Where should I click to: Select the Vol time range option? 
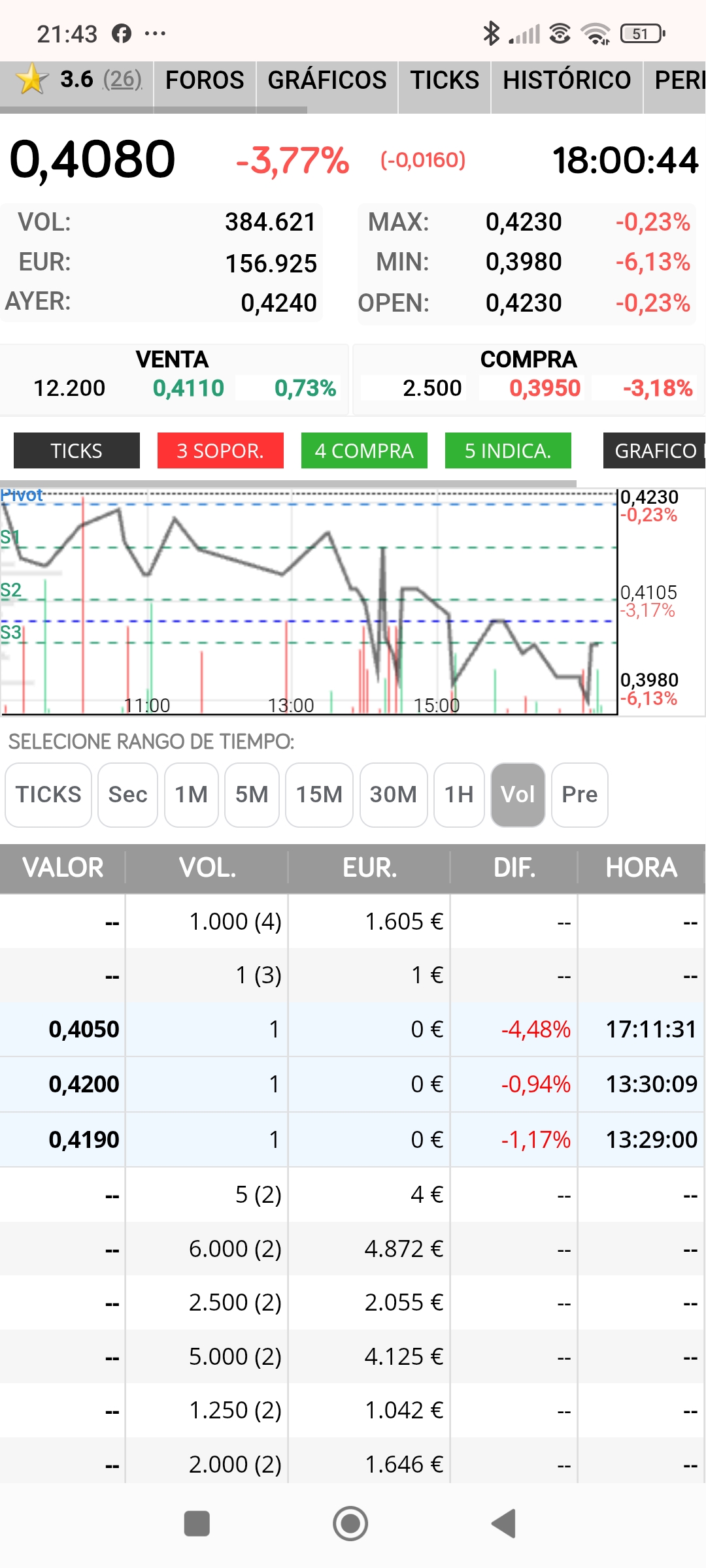[x=518, y=794]
